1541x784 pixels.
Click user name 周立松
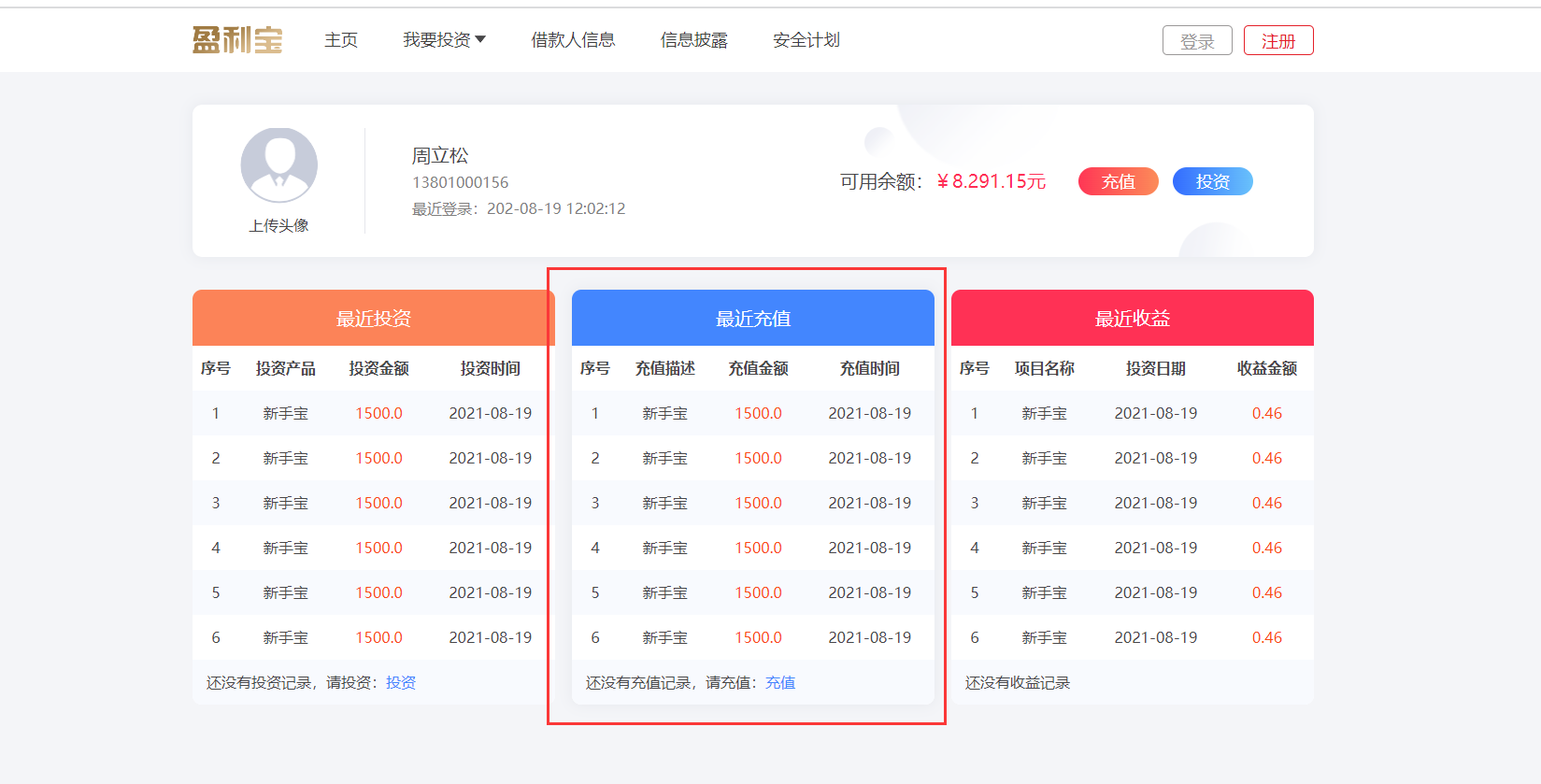440,155
